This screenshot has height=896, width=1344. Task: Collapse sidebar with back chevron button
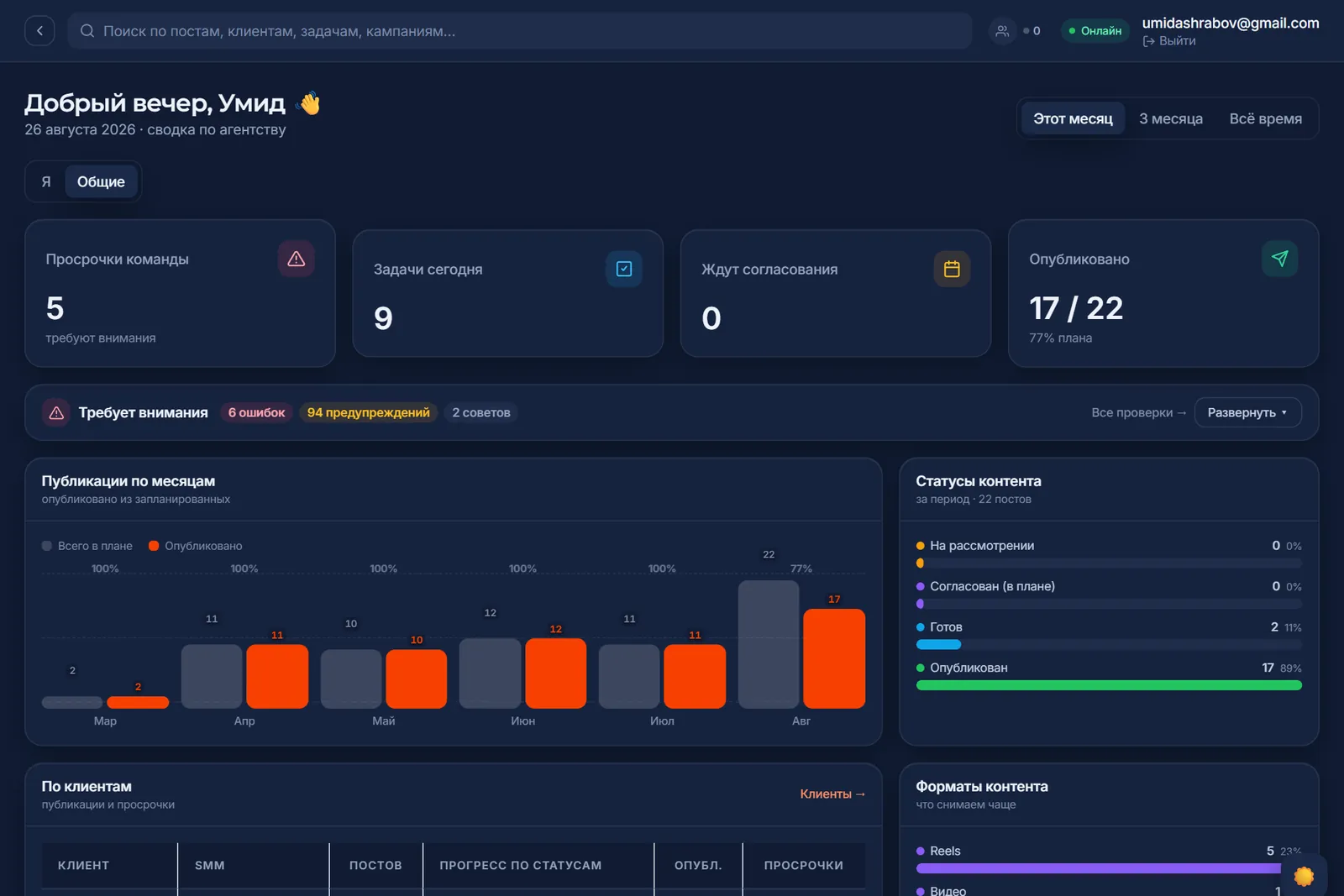coord(39,31)
